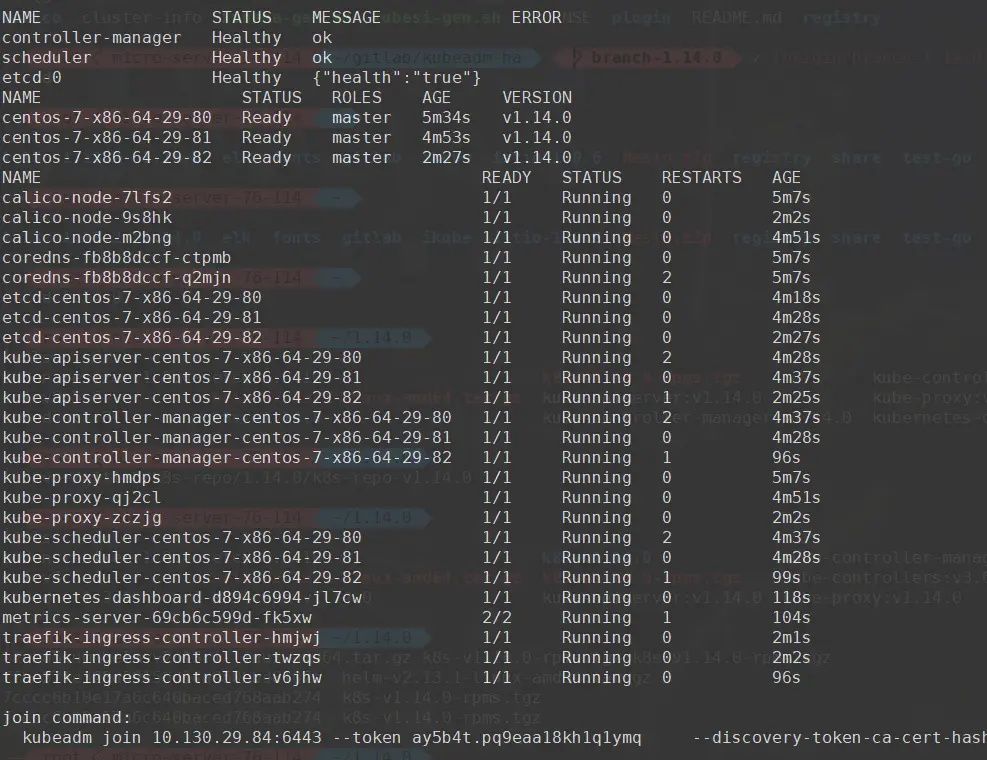Select pod traefik-ingress-controller-hmjwj
This screenshot has height=760, width=987.
pos(162,638)
